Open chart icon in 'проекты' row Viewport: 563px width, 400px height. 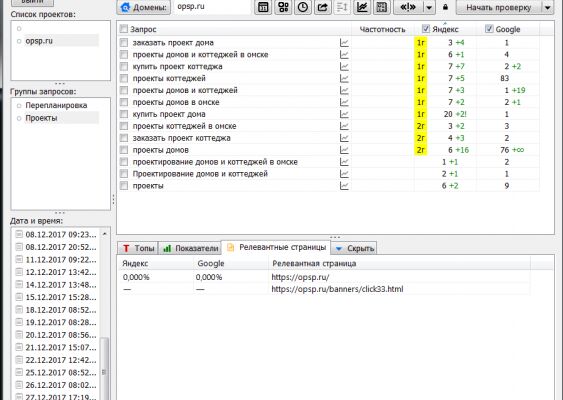(x=344, y=186)
